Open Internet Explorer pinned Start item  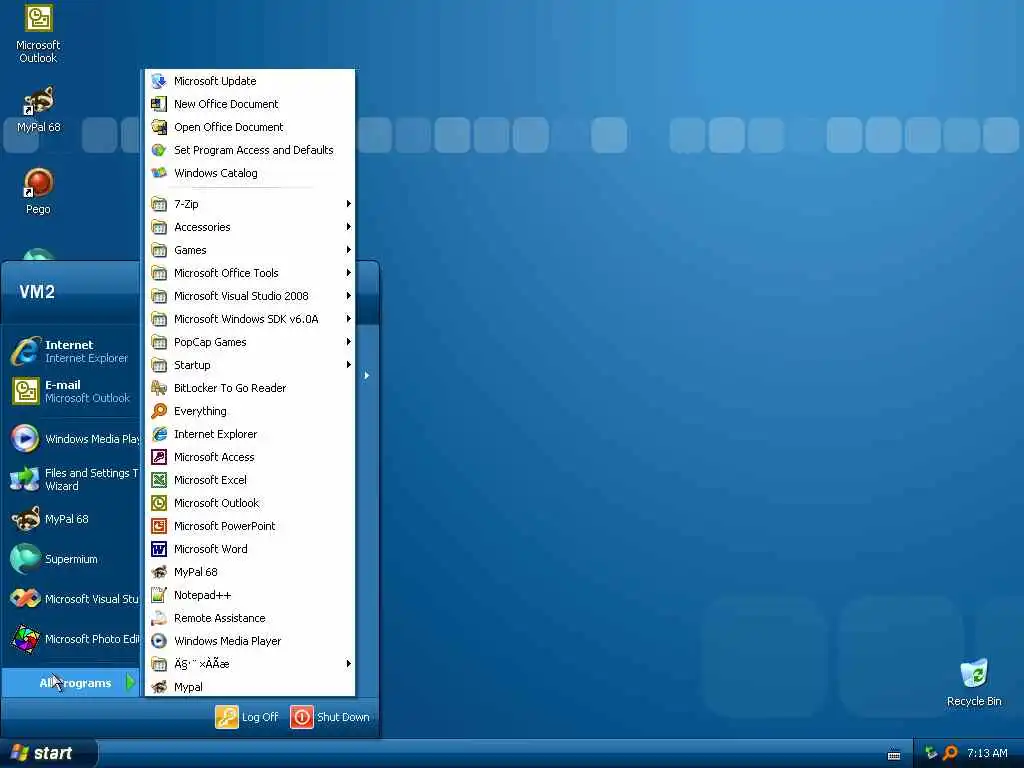(72, 351)
